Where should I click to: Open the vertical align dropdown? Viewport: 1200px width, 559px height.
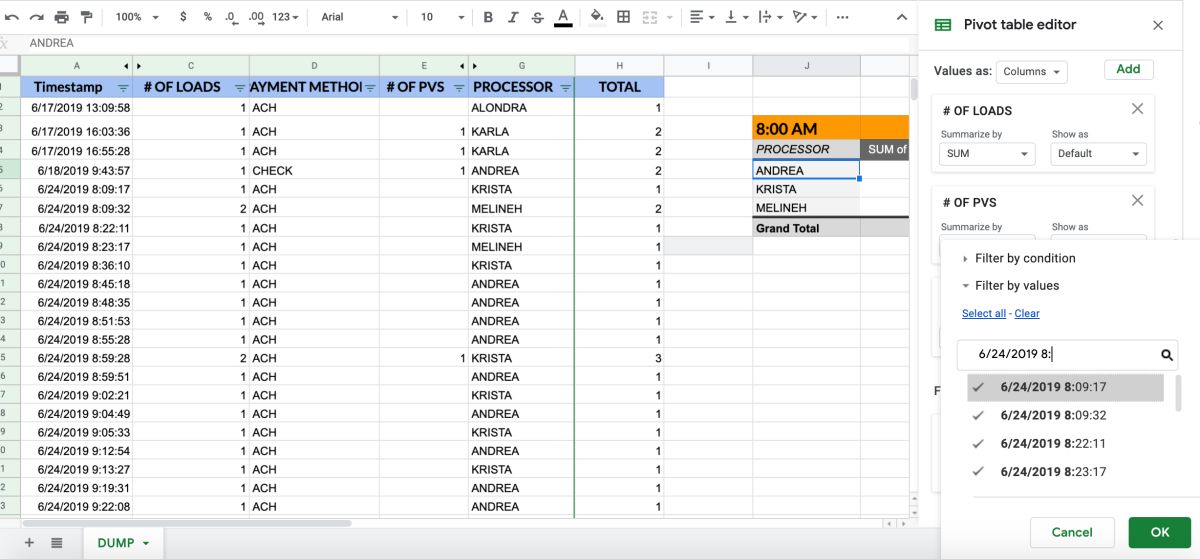[x=736, y=17]
